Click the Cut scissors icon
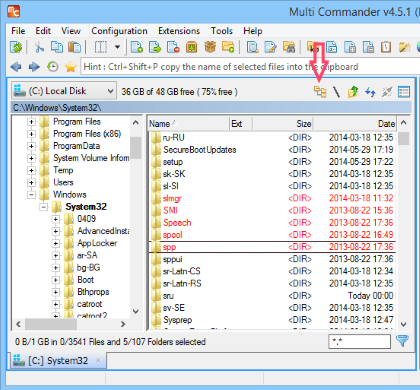420x390 pixels. (x=39, y=47)
